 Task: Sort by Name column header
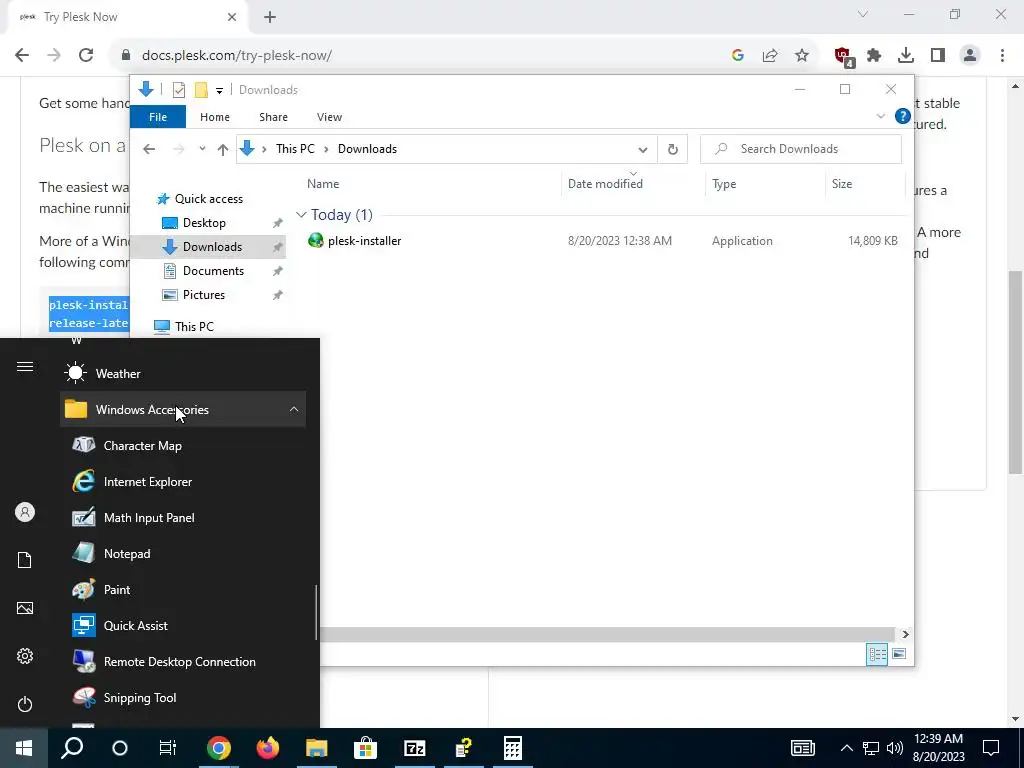433,184
